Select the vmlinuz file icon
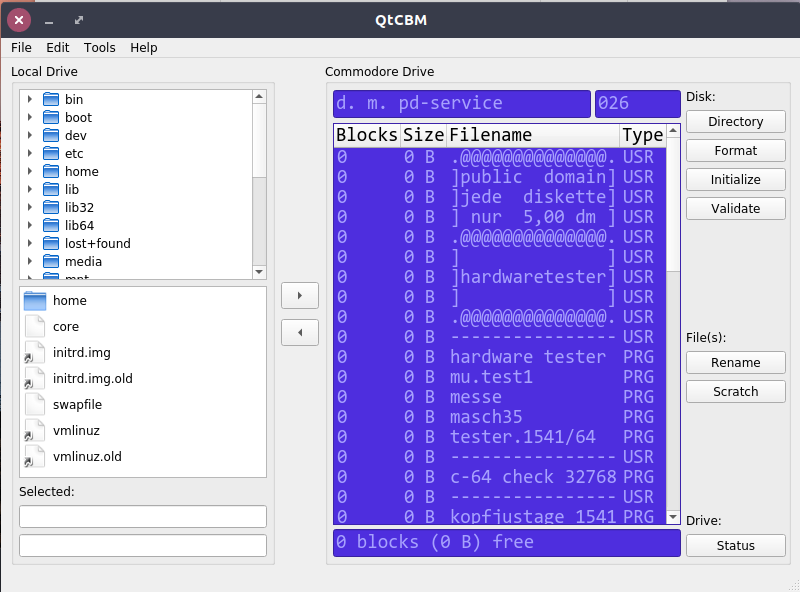 [x=35, y=431]
